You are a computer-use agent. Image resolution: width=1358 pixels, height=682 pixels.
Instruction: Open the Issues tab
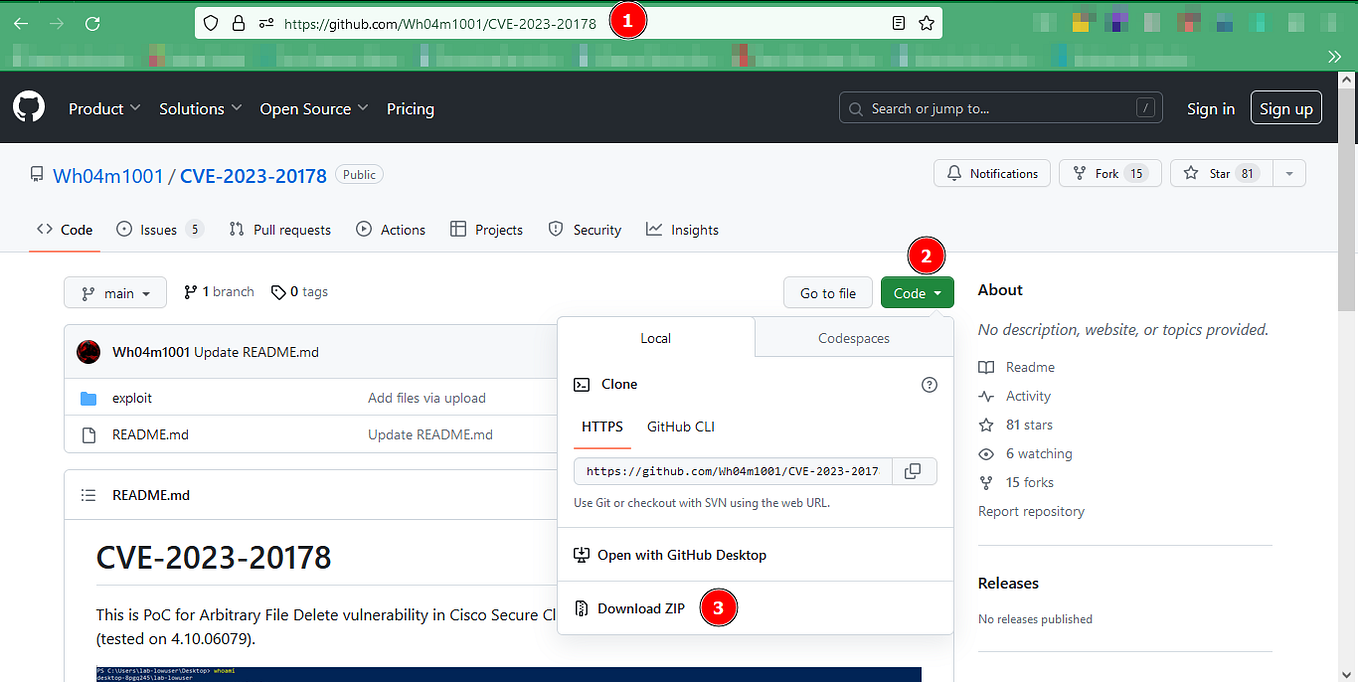pyautogui.click(x=158, y=229)
